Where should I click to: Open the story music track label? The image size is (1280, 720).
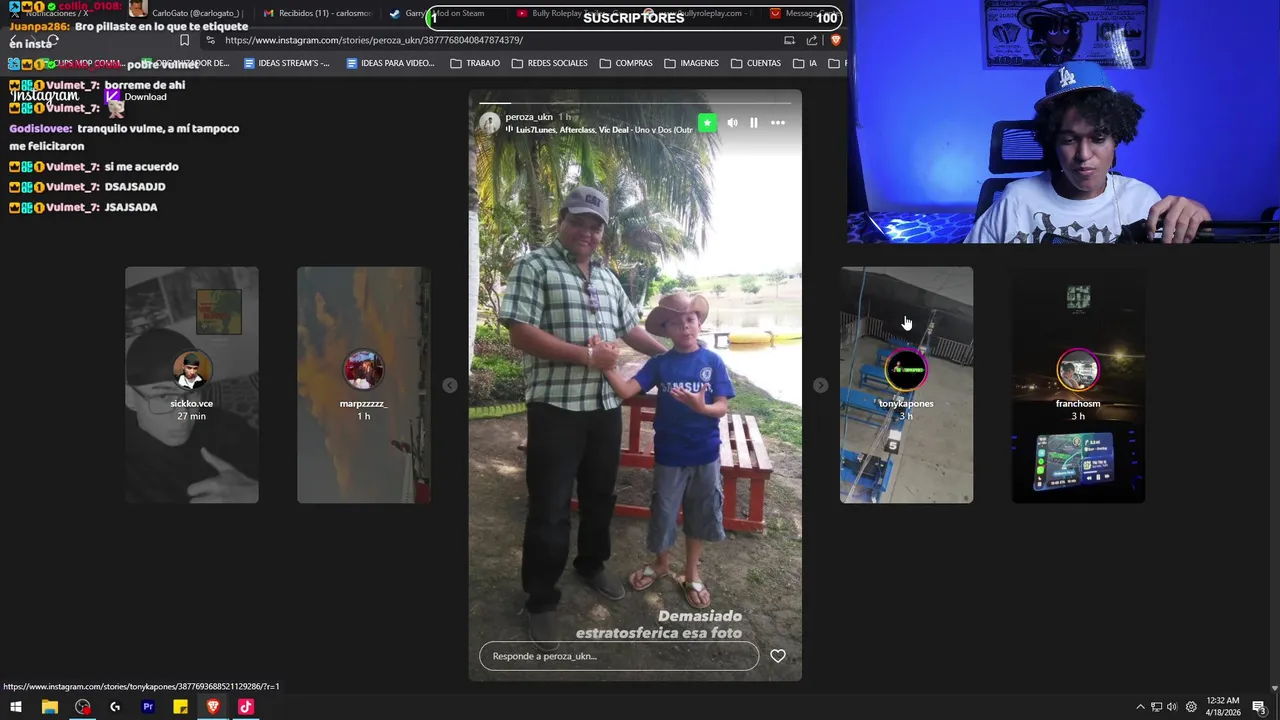coord(599,130)
